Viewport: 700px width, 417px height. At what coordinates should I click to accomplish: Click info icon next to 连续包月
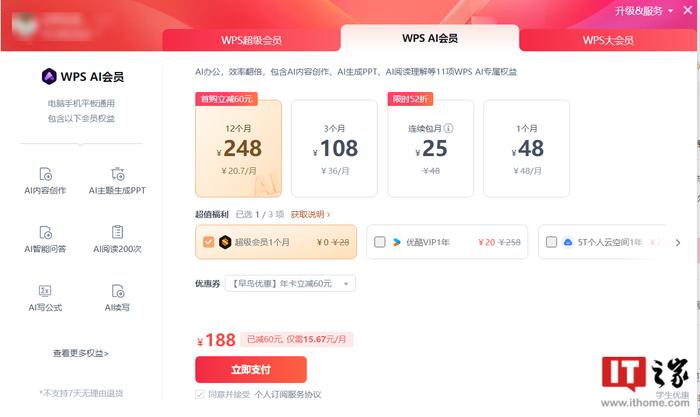coord(448,128)
